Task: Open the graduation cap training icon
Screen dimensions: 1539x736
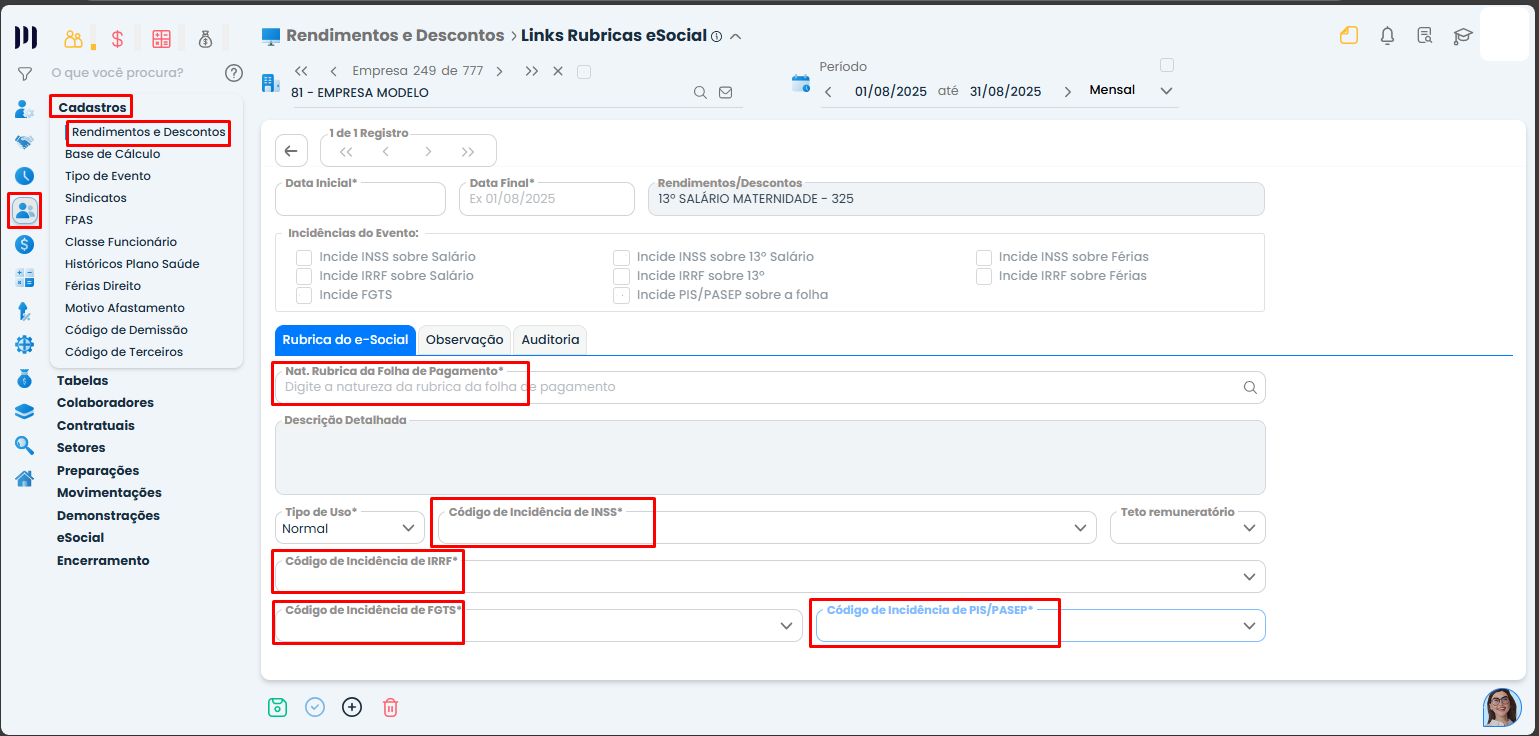Action: tap(1463, 36)
